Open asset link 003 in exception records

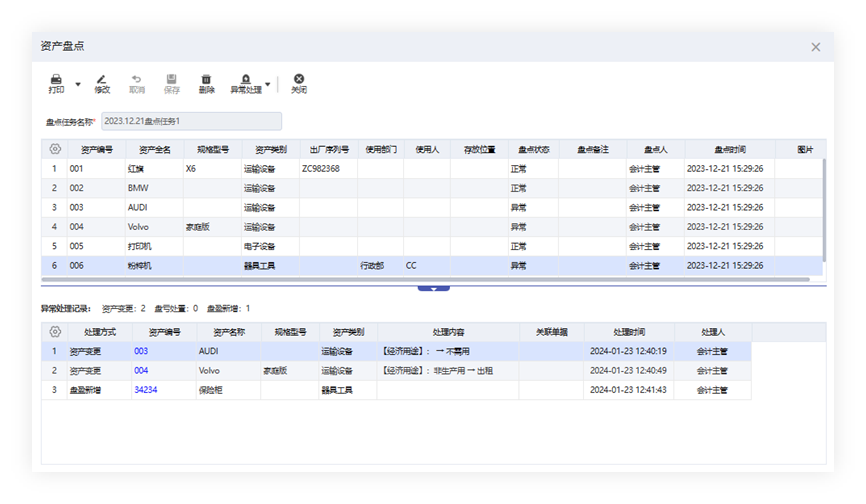point(141,351)
